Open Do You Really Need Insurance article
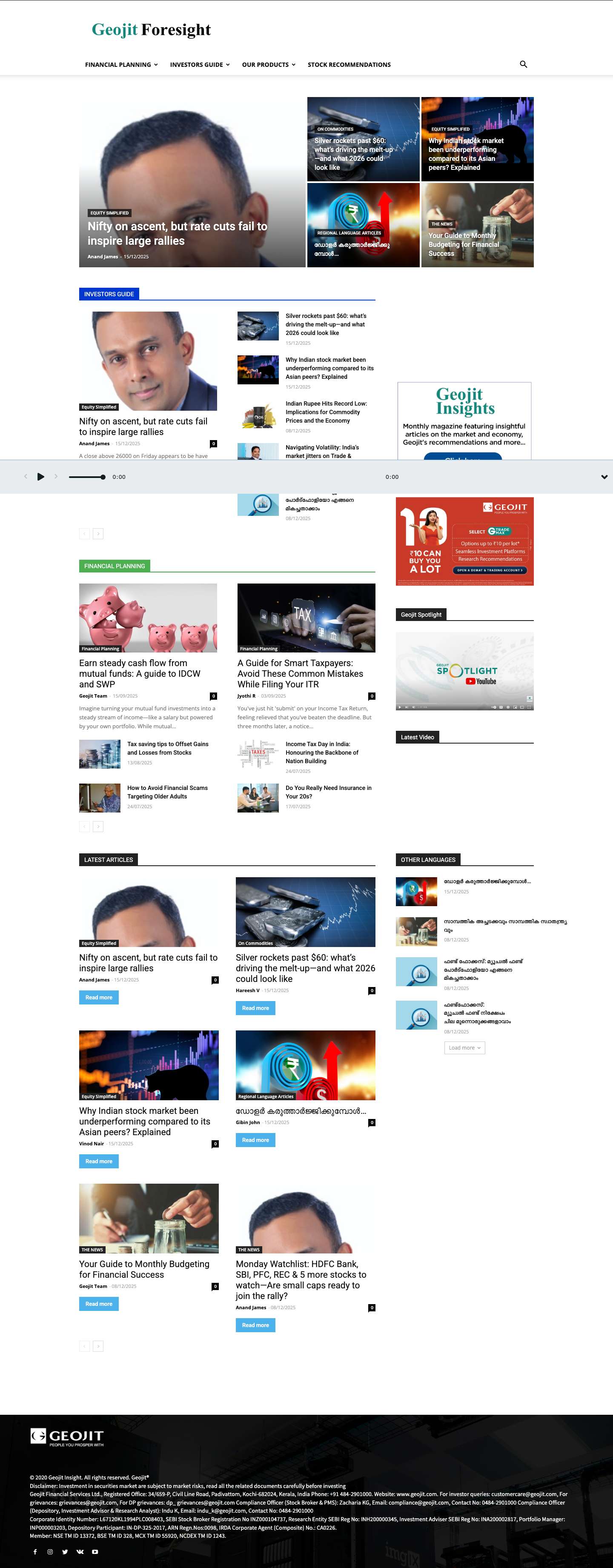The width and height of the screenshot is (613, 1568). 328,792
